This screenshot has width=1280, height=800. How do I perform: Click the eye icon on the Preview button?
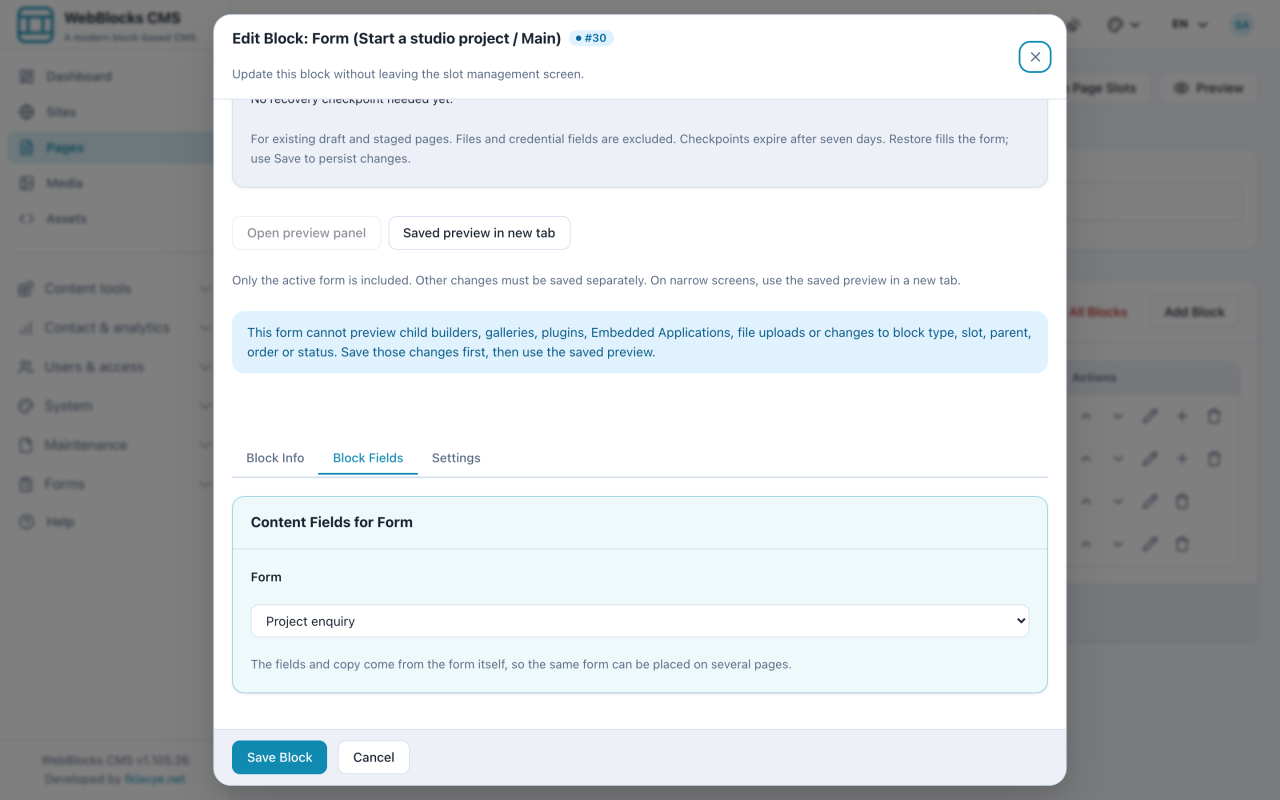(x=1181, y=88)
